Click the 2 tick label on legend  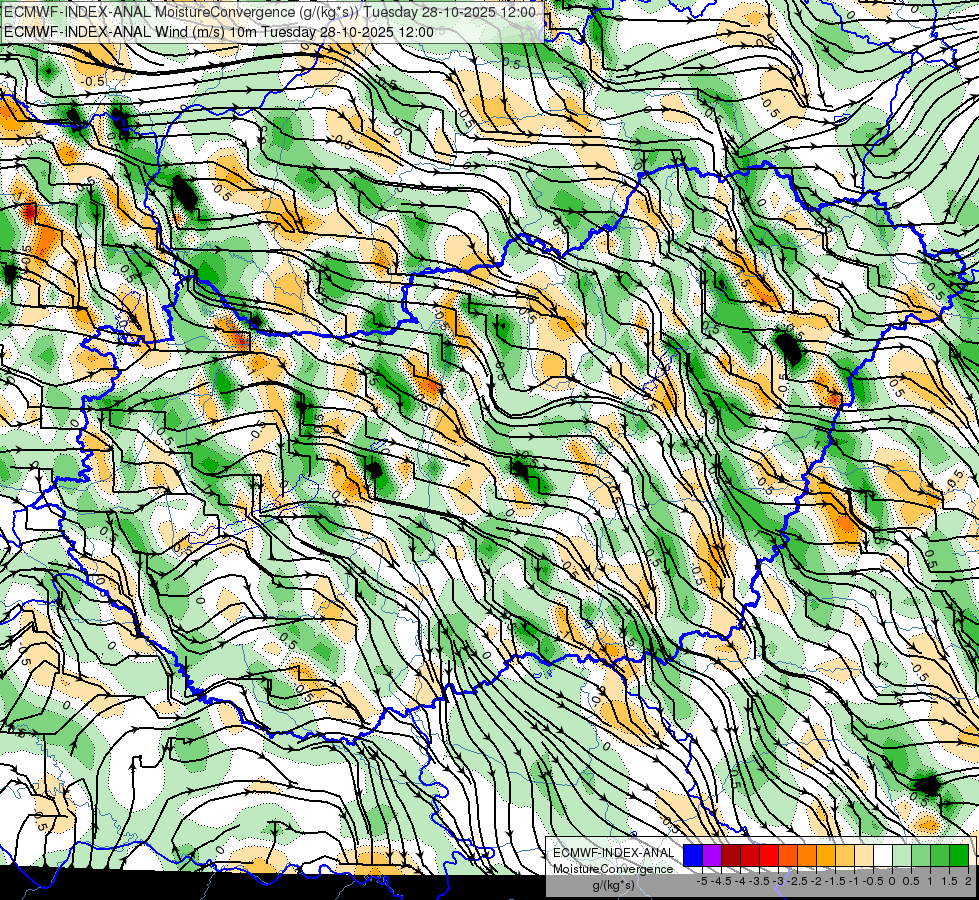pyautogui.click(x=968, y=881)
